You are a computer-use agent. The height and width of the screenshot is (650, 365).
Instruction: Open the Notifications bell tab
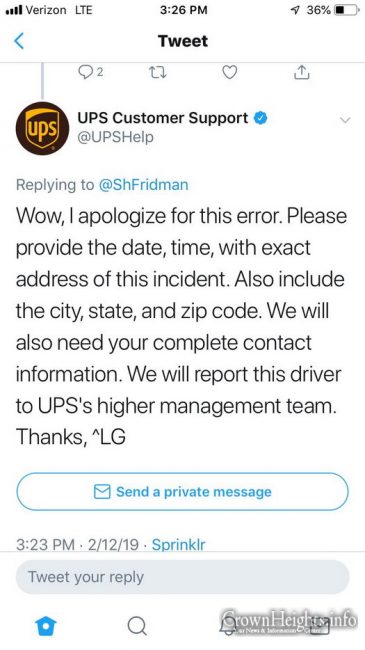(x=229, y=626)
